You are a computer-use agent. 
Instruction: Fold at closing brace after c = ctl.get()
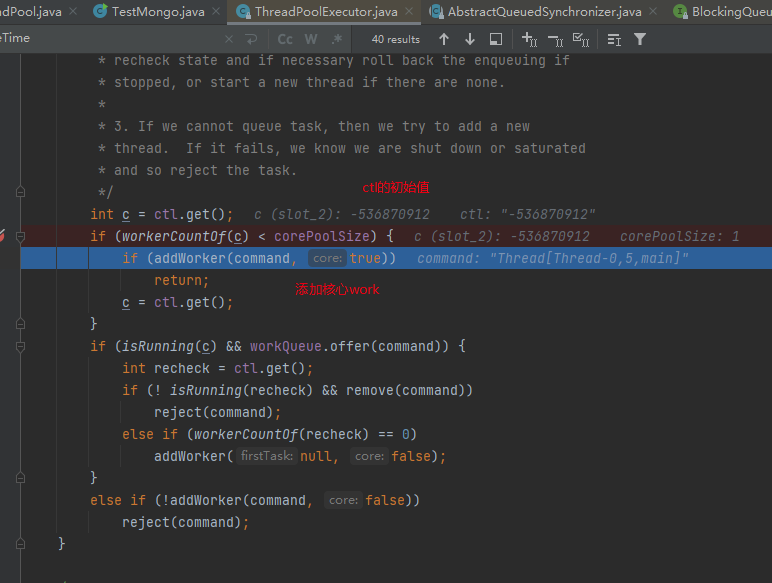[20, 324]
